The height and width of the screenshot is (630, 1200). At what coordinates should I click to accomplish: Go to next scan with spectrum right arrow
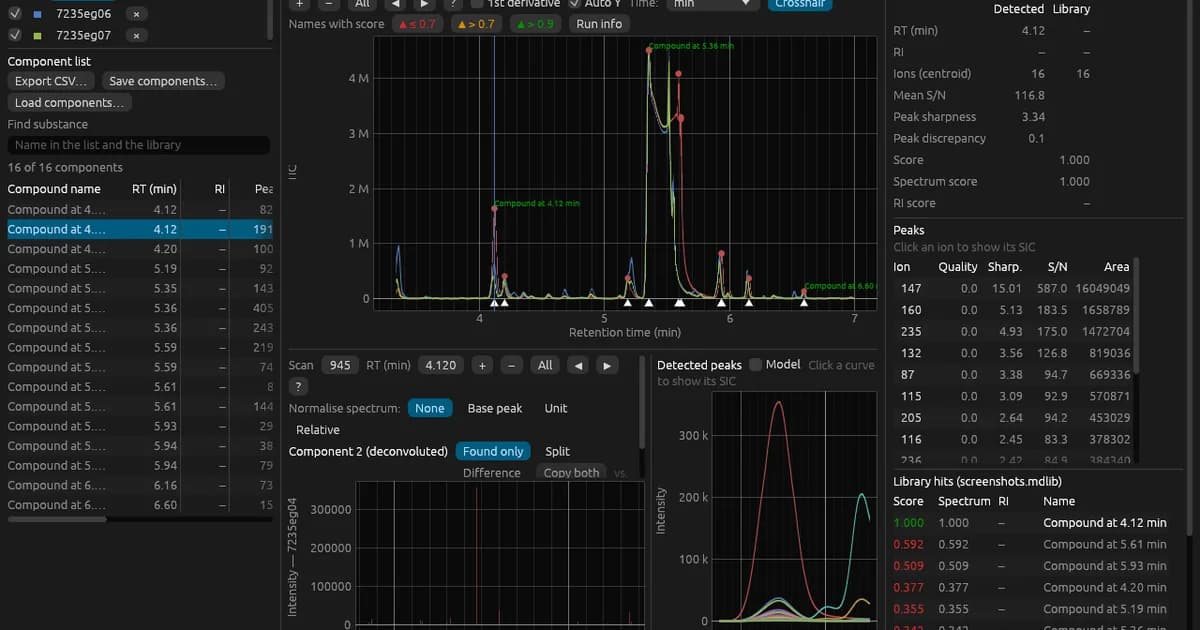[x=607, y=365]
